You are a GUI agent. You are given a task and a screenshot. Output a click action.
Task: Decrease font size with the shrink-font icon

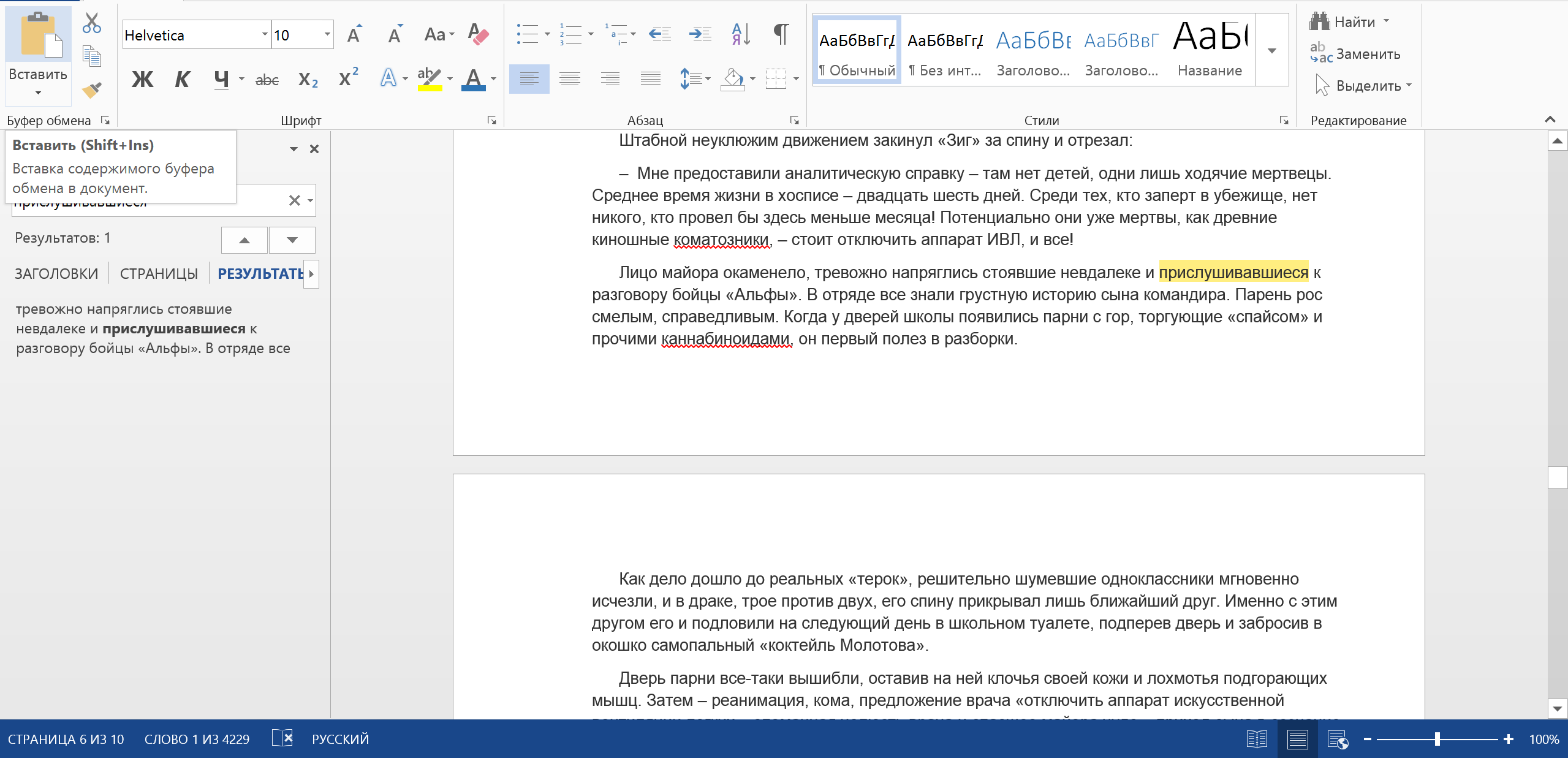click(x=395, y=34)
